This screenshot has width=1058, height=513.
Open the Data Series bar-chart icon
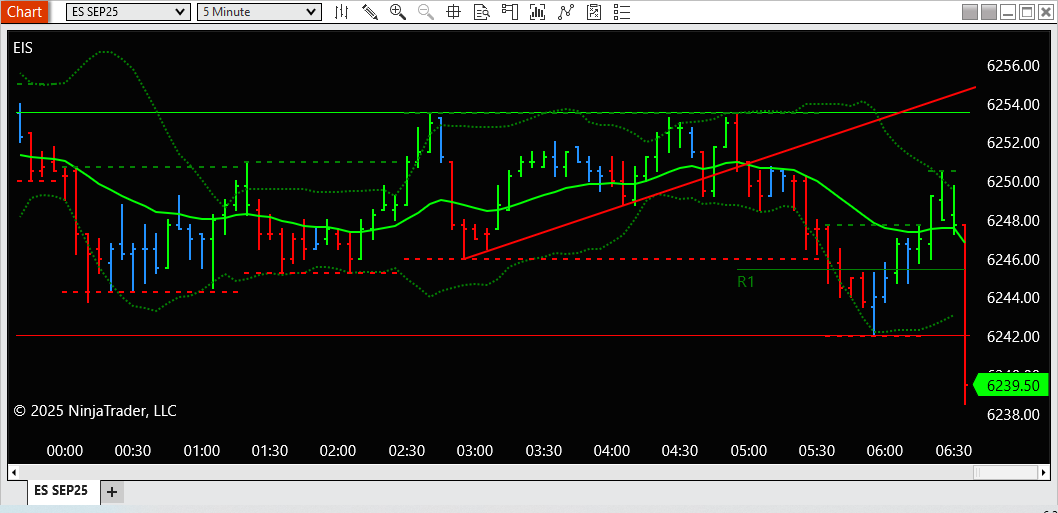click(538, 11)
